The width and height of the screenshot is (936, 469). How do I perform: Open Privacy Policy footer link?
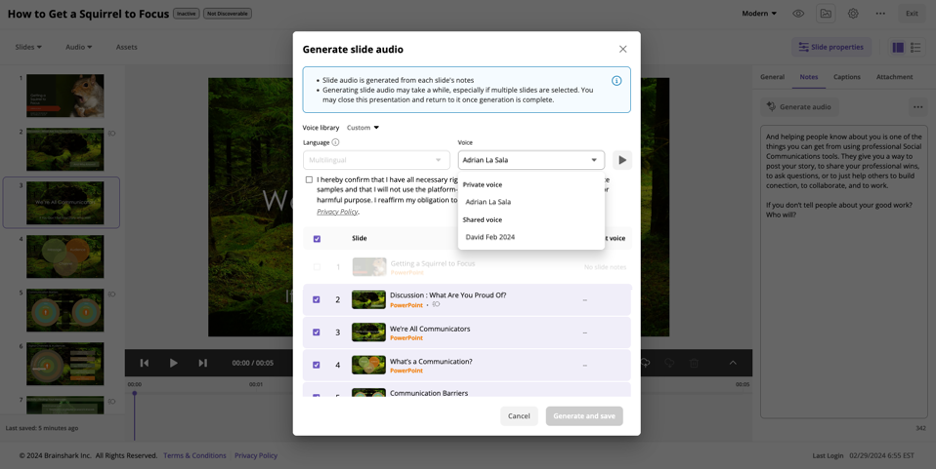pos(255,455)
